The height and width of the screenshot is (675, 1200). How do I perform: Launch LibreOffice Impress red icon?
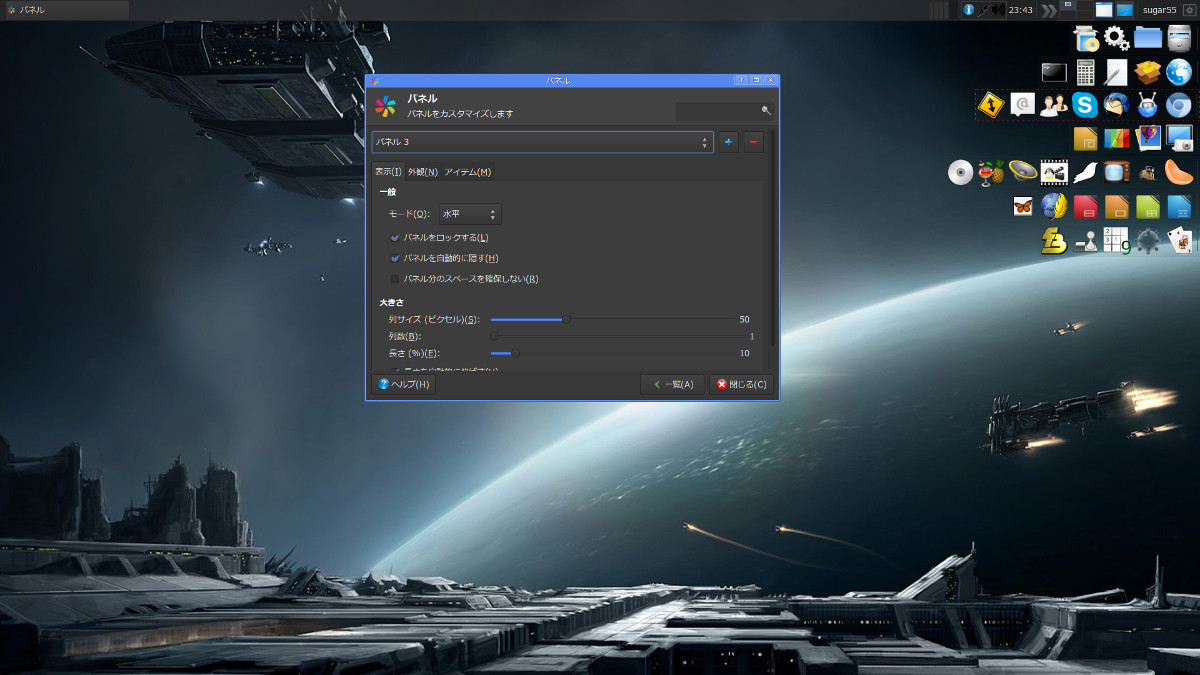coord(1086,206)
